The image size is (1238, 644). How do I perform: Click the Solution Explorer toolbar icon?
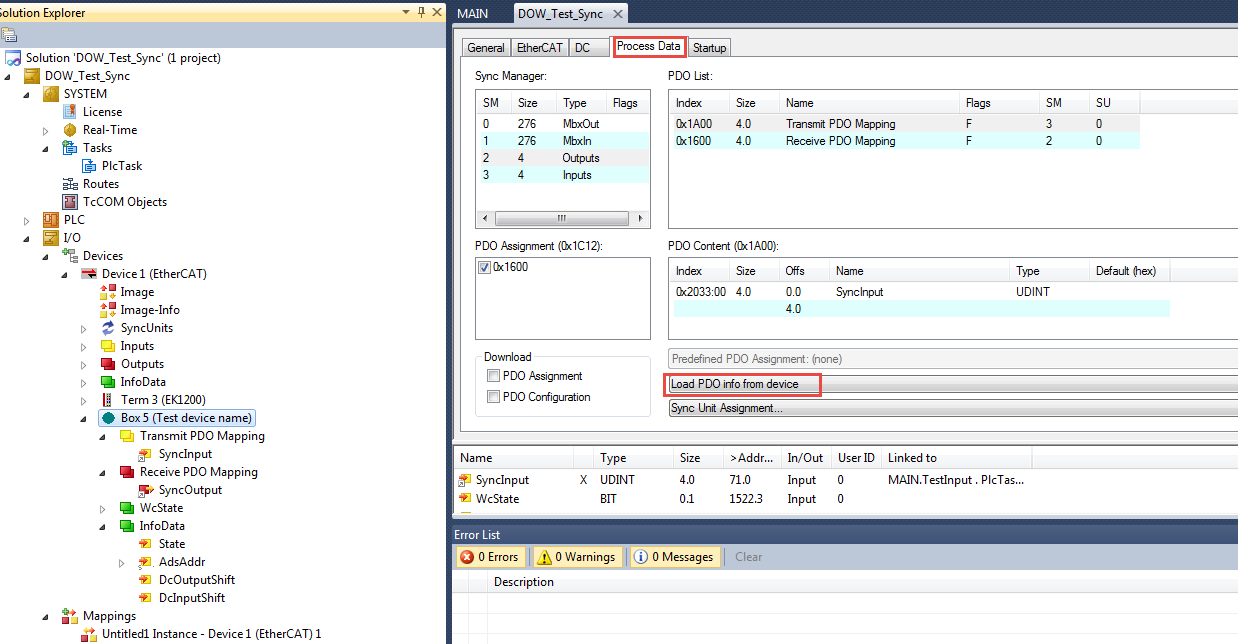click(9, 35)
